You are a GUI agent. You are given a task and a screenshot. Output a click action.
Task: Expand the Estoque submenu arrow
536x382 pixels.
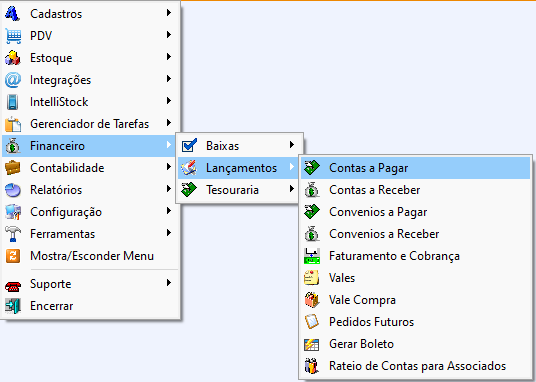click(169, 57)
